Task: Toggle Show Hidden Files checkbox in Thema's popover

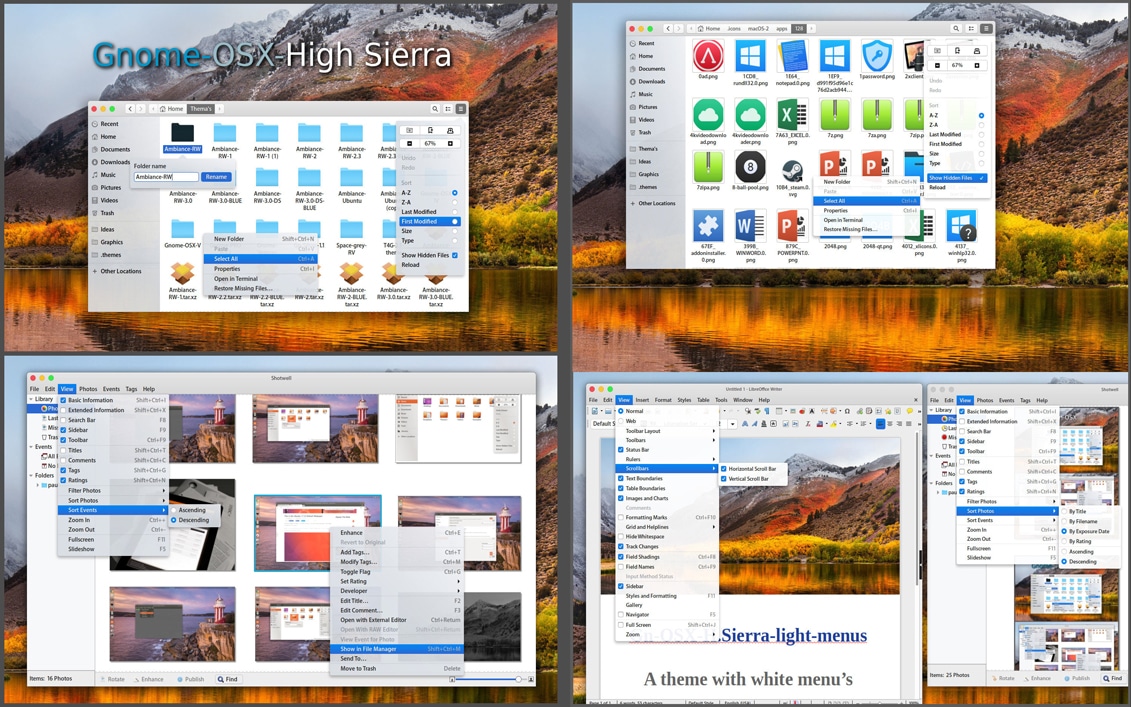Action: 455,255
